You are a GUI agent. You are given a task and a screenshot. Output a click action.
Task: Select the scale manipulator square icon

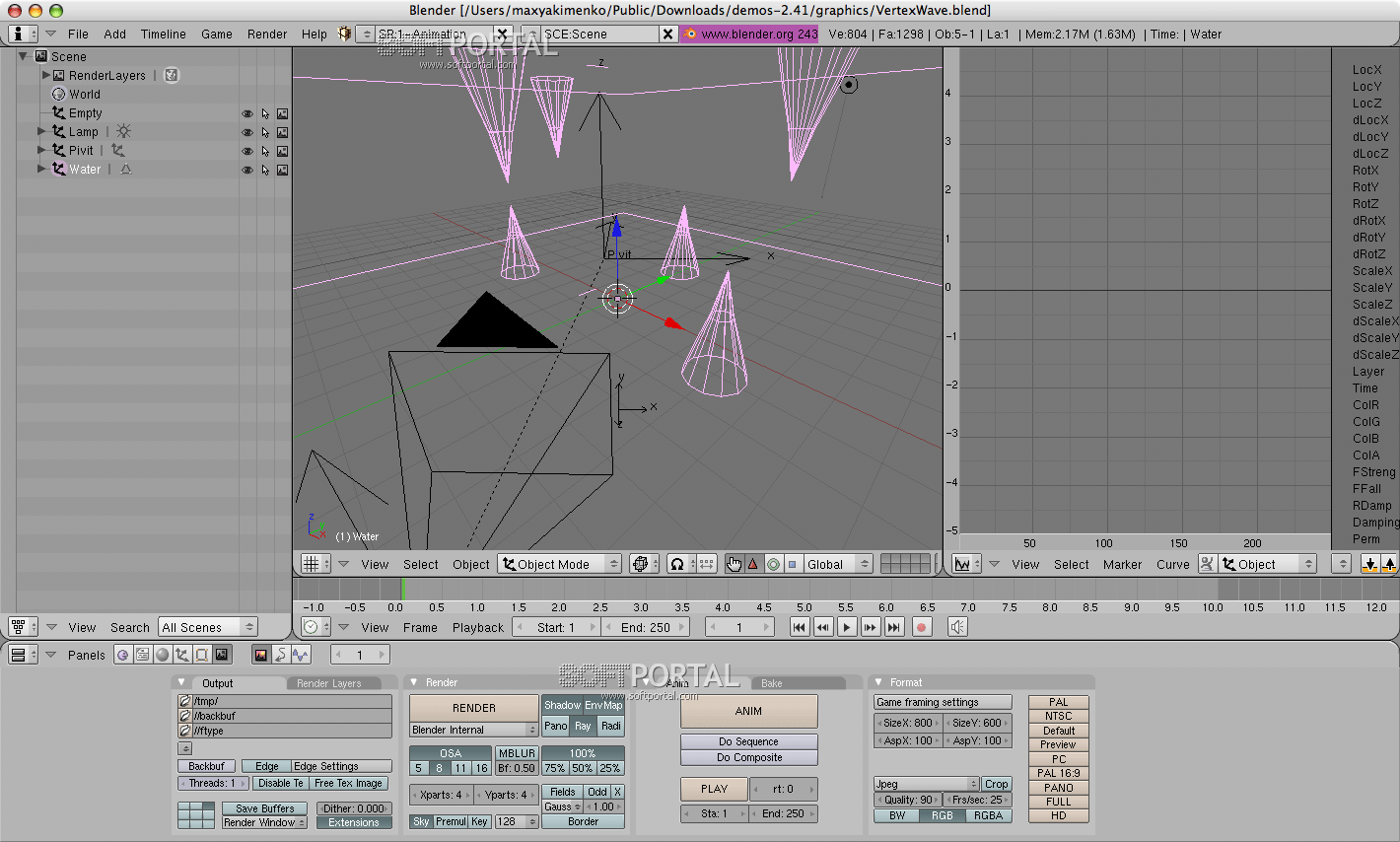pos(792,564)
